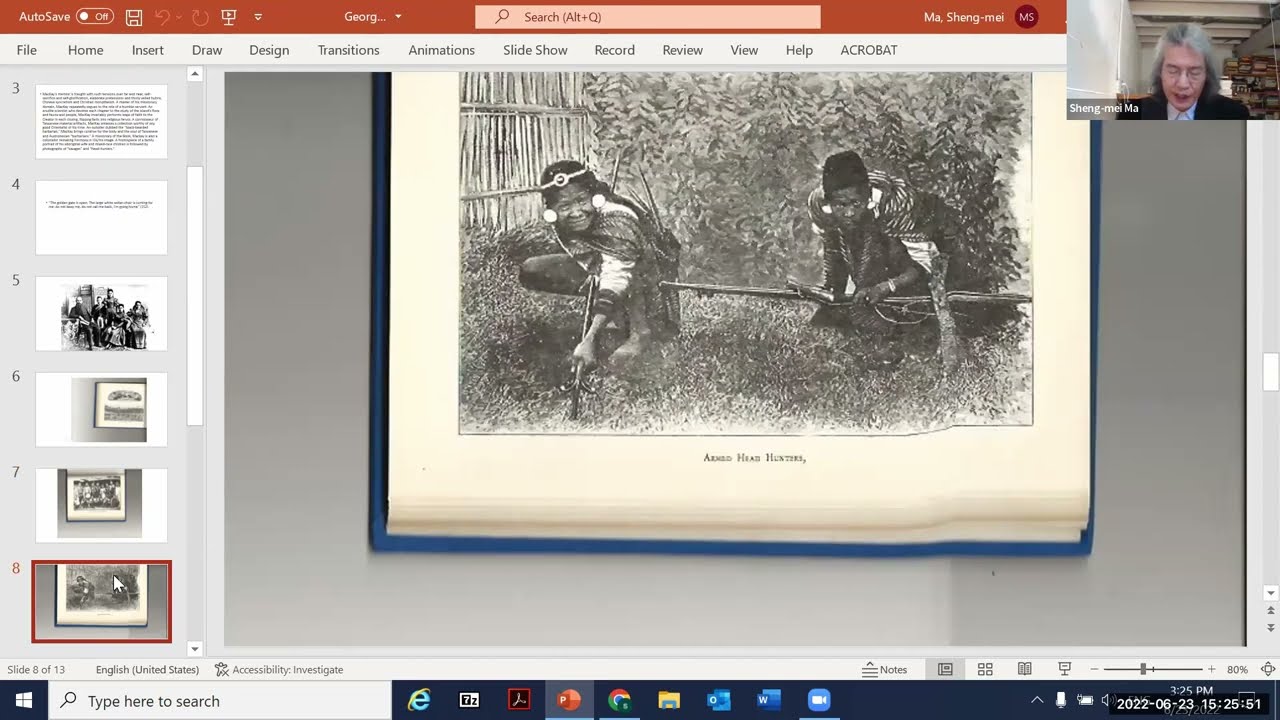Open Outlook from the taskbar
This screenshot has width=1280, height=720.
[719, 700]
